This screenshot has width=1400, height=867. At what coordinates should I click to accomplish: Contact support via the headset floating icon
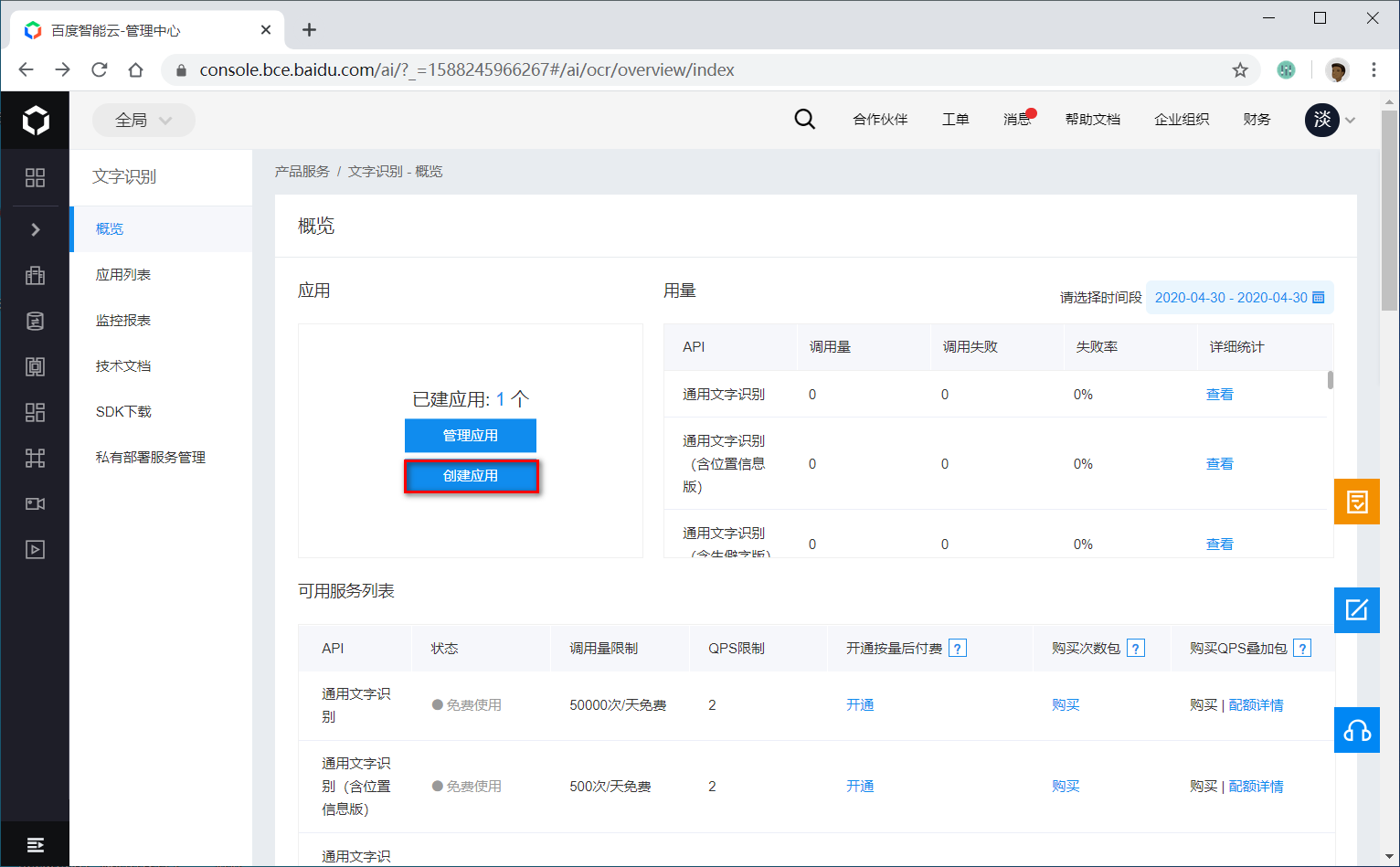[x=1357, y=730]
